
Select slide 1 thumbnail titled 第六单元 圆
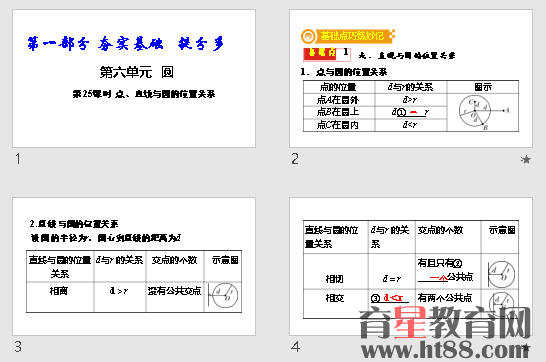[x=134, y=78]
